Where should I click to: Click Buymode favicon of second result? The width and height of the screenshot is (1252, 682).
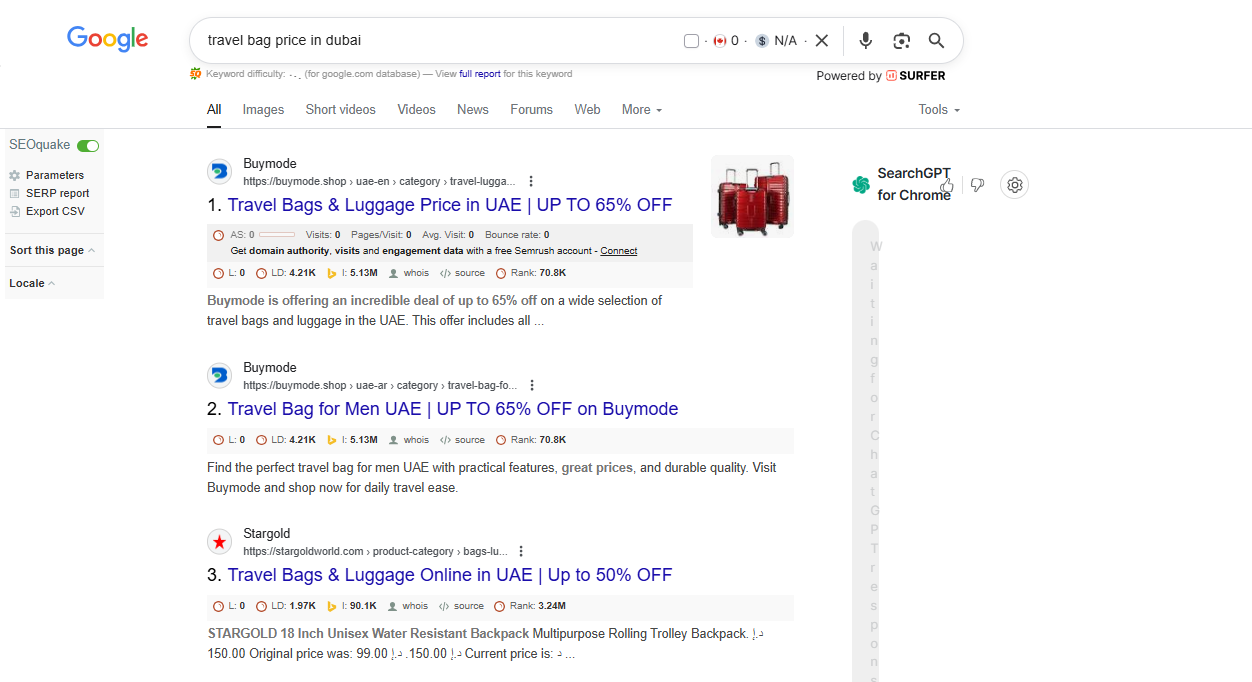click(x=219, y=376)
